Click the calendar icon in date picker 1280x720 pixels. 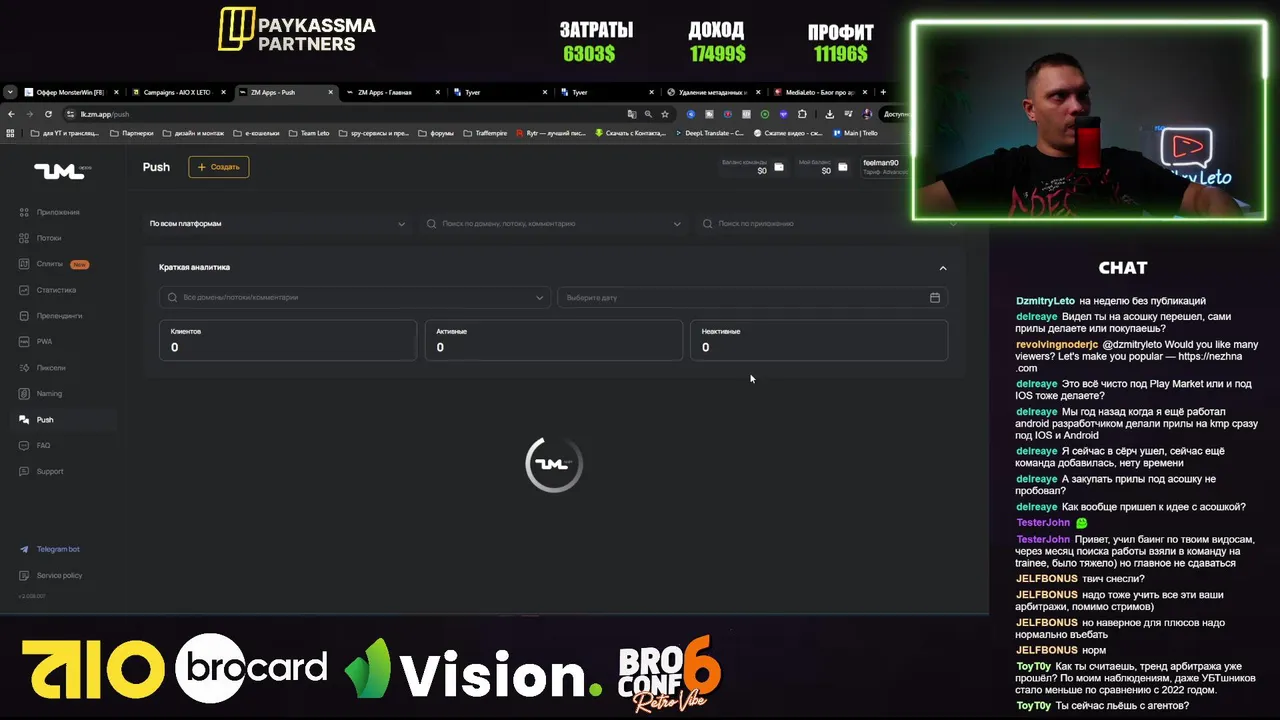[935, 297]
